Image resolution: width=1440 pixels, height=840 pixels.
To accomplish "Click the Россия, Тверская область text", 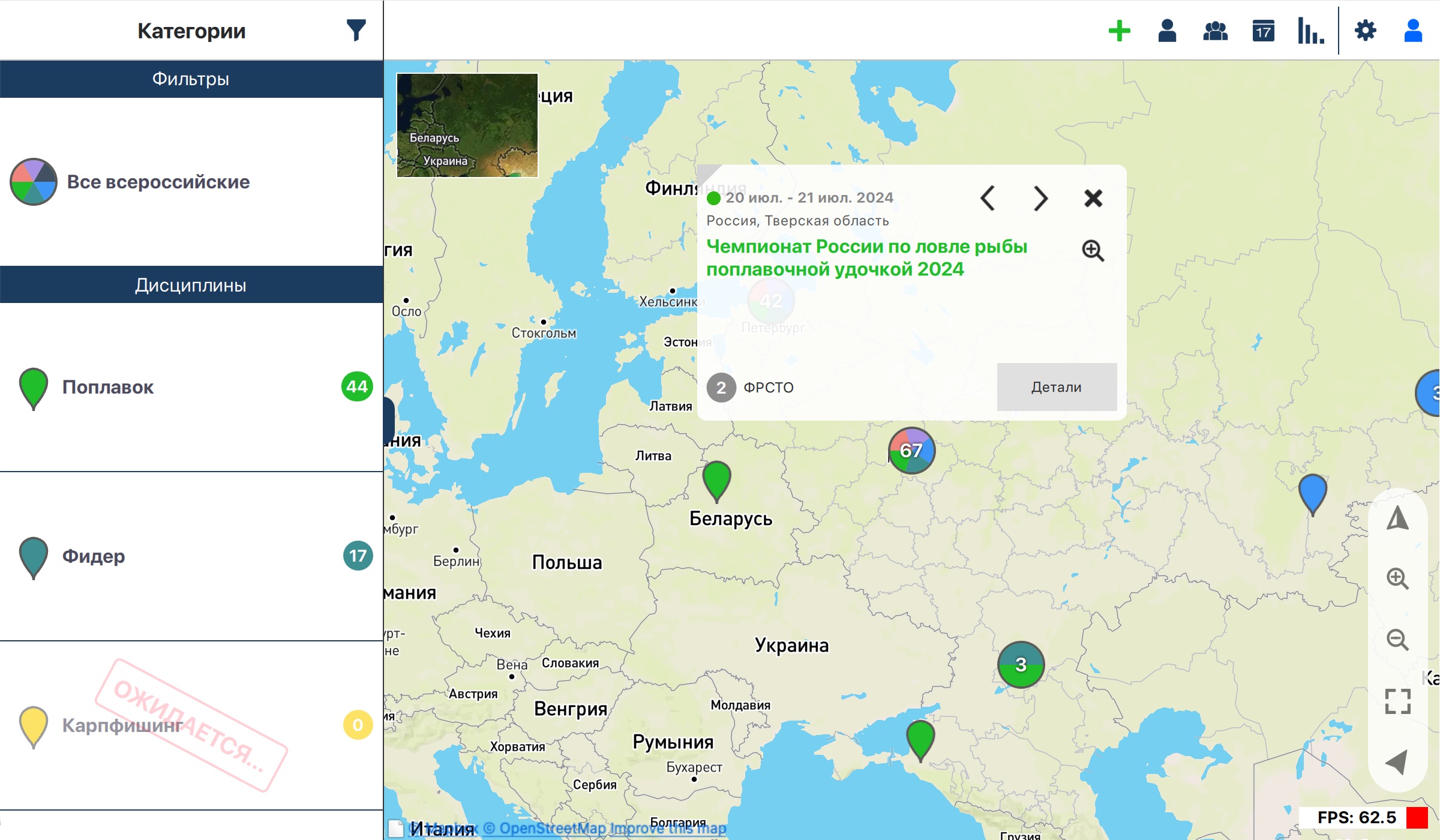I will (x=797, y=221).
